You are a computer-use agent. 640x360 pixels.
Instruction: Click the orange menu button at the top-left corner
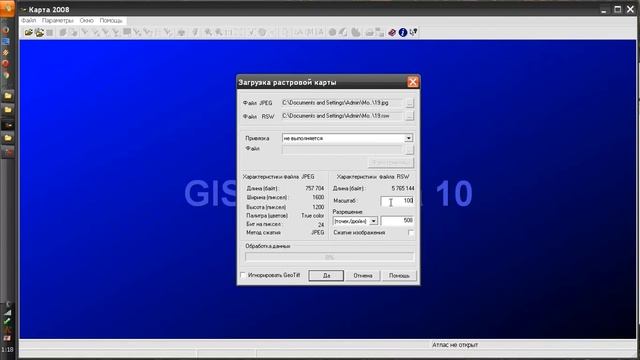pyautogui.click(x=7, y=8)
